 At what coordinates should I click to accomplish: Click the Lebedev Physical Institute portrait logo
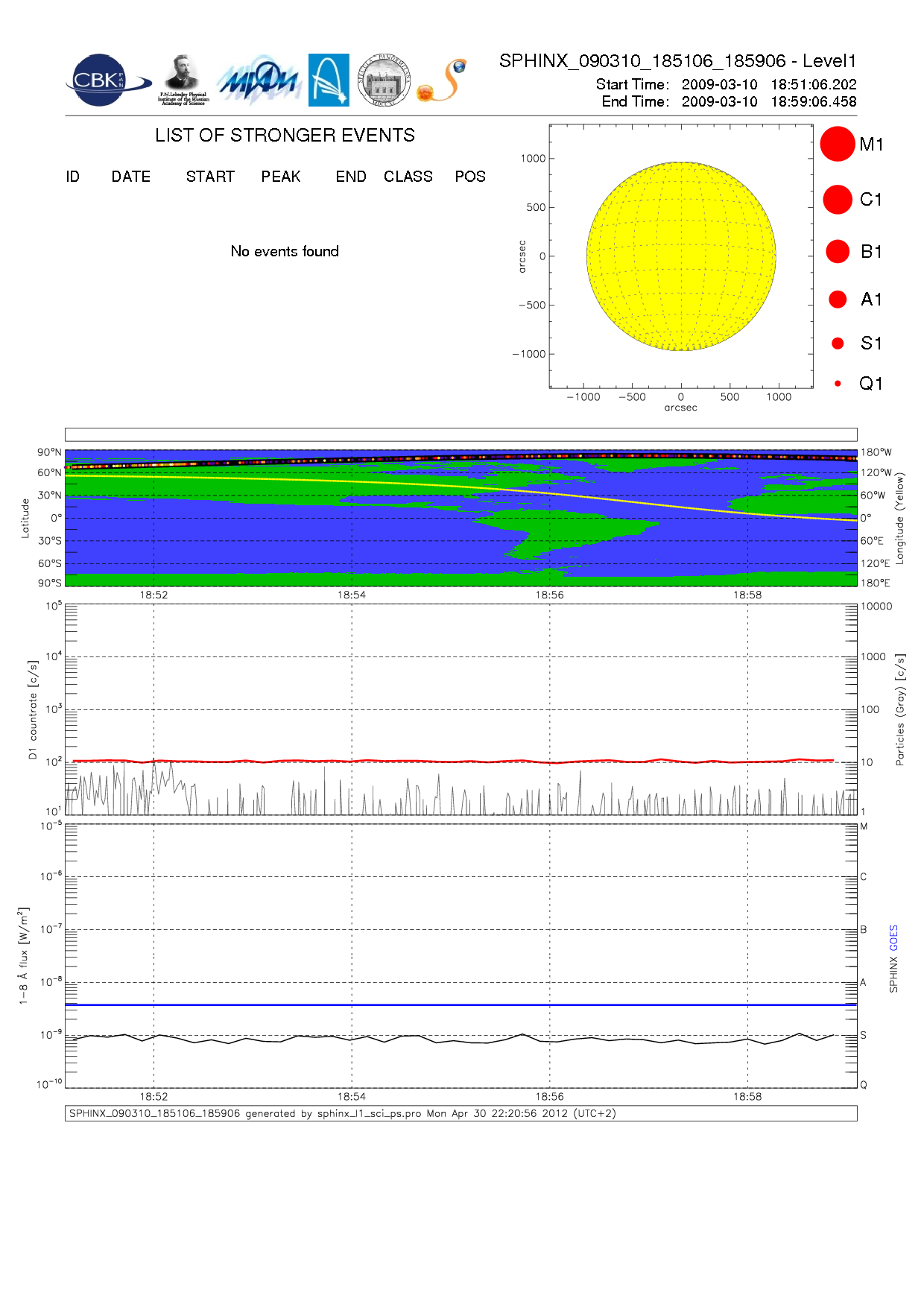tap(183, 80)
